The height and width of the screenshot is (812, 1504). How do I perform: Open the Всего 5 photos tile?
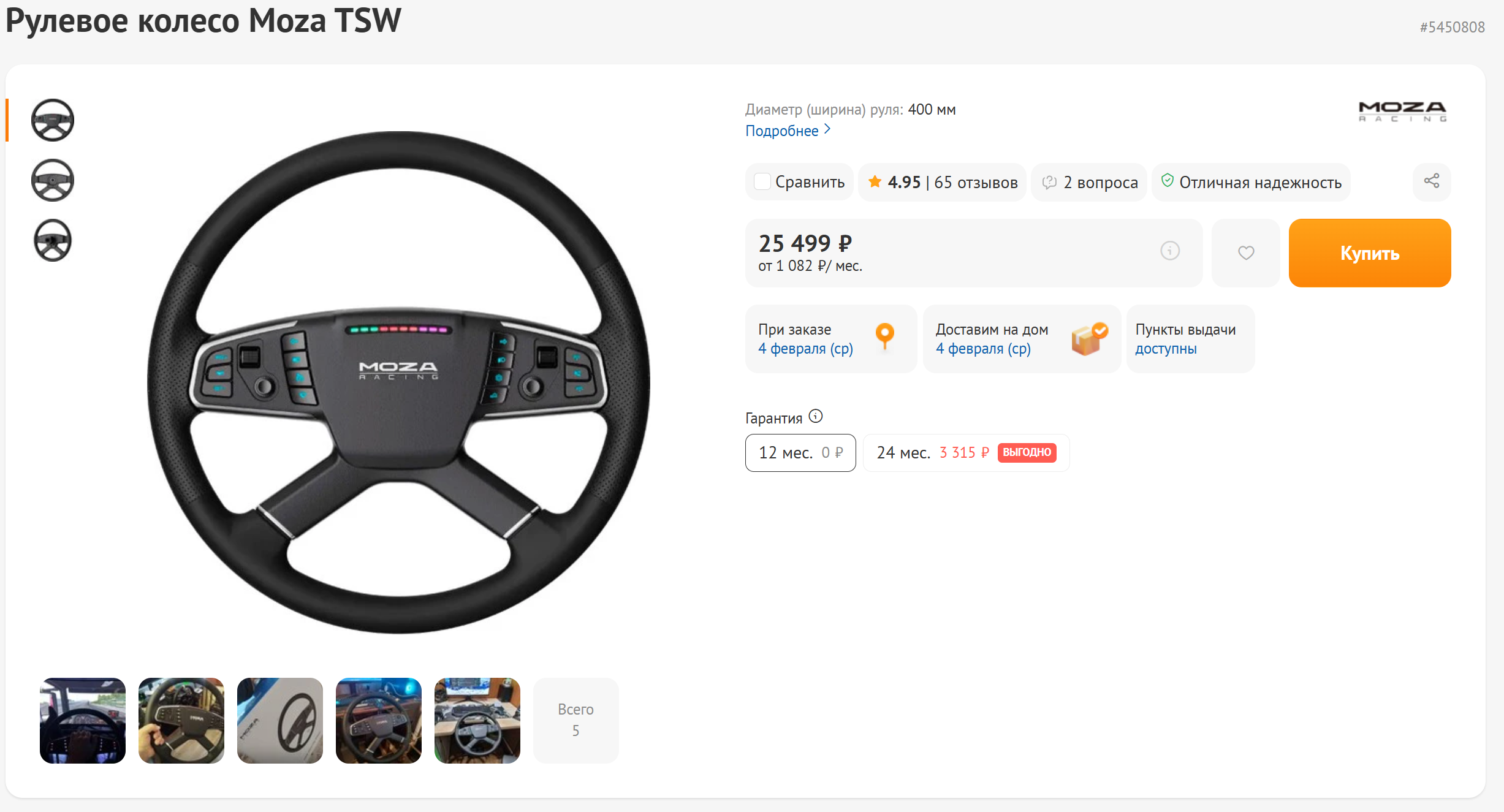pos(575,720)
